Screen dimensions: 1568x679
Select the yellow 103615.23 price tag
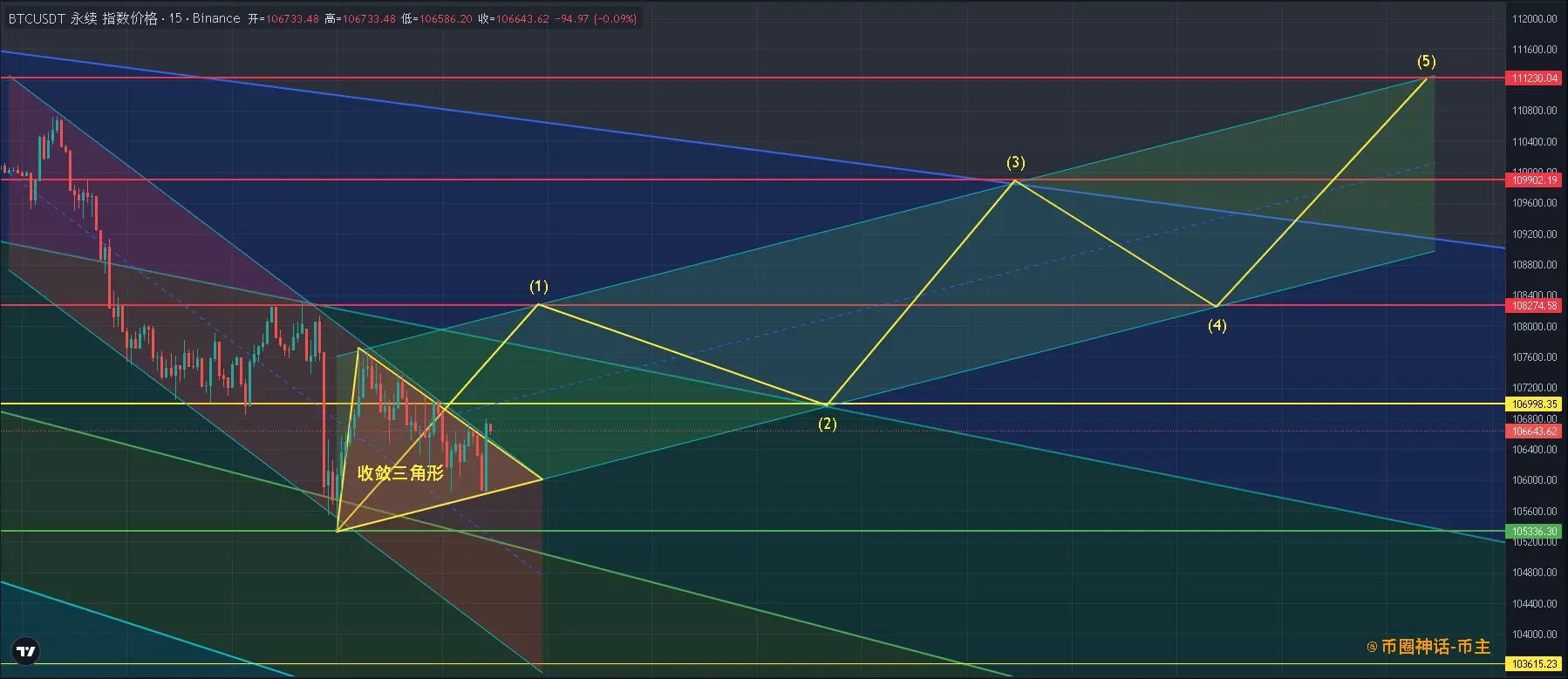click(1535, 664)
